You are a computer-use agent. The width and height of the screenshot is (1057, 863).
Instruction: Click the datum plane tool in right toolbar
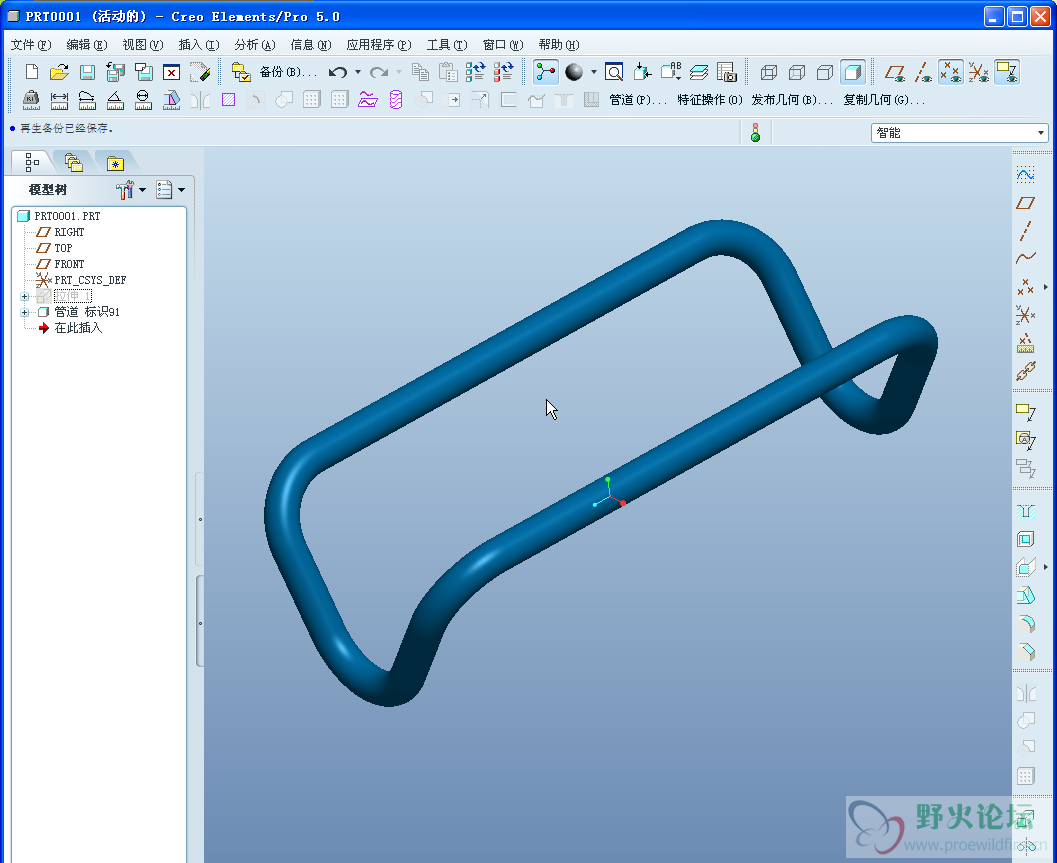(x=1025, y=203)
